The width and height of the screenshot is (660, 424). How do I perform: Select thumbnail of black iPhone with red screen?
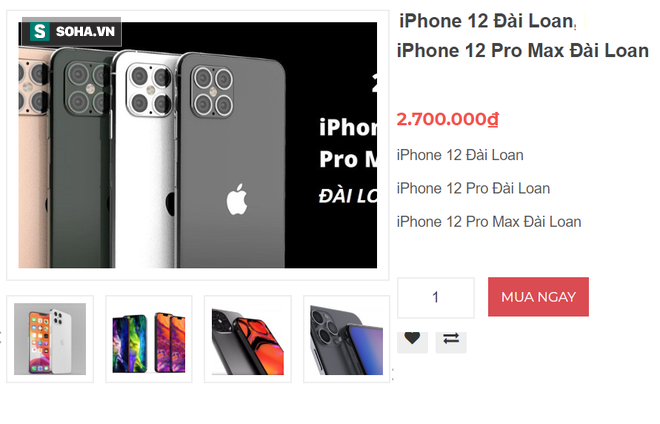[x=248, y=339]
